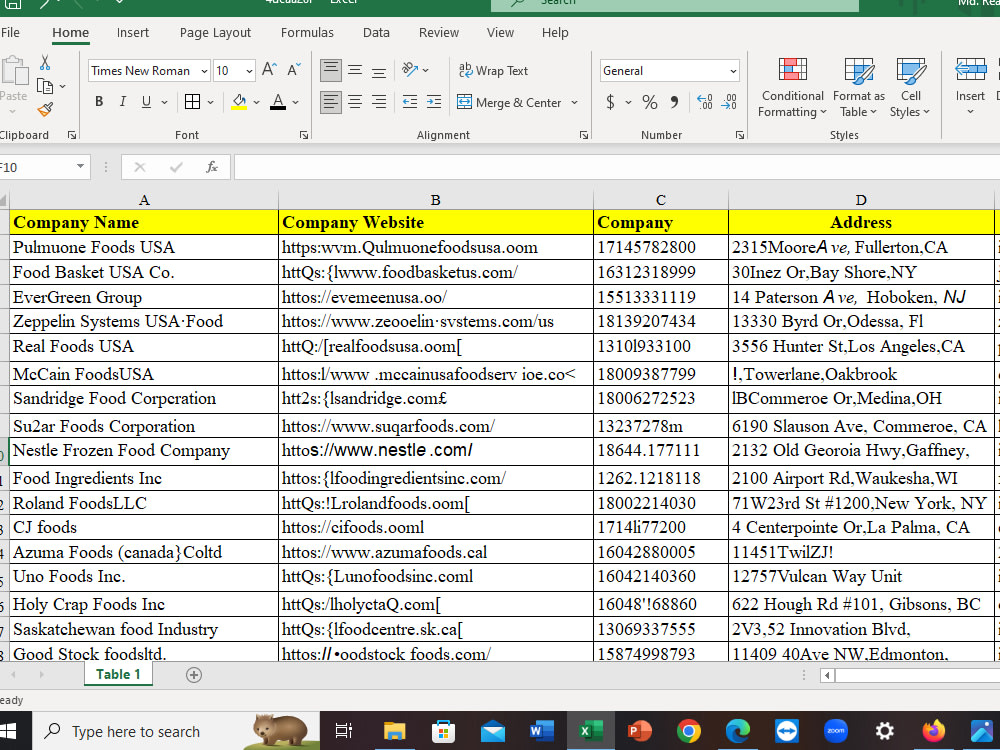Expand underline style dropdown arrow
Screen dimensions: 1000x750
pyautogui.click(x=165, y=102)
